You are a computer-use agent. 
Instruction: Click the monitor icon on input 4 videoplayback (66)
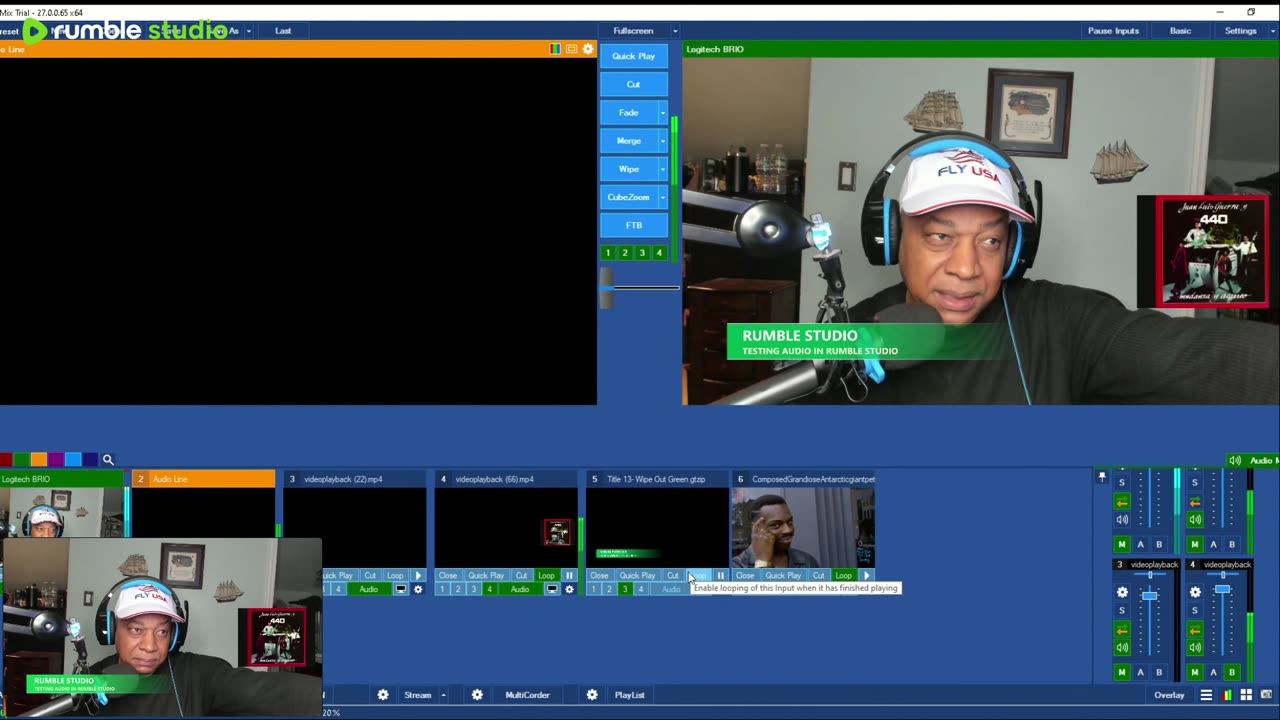pos(551,589)
